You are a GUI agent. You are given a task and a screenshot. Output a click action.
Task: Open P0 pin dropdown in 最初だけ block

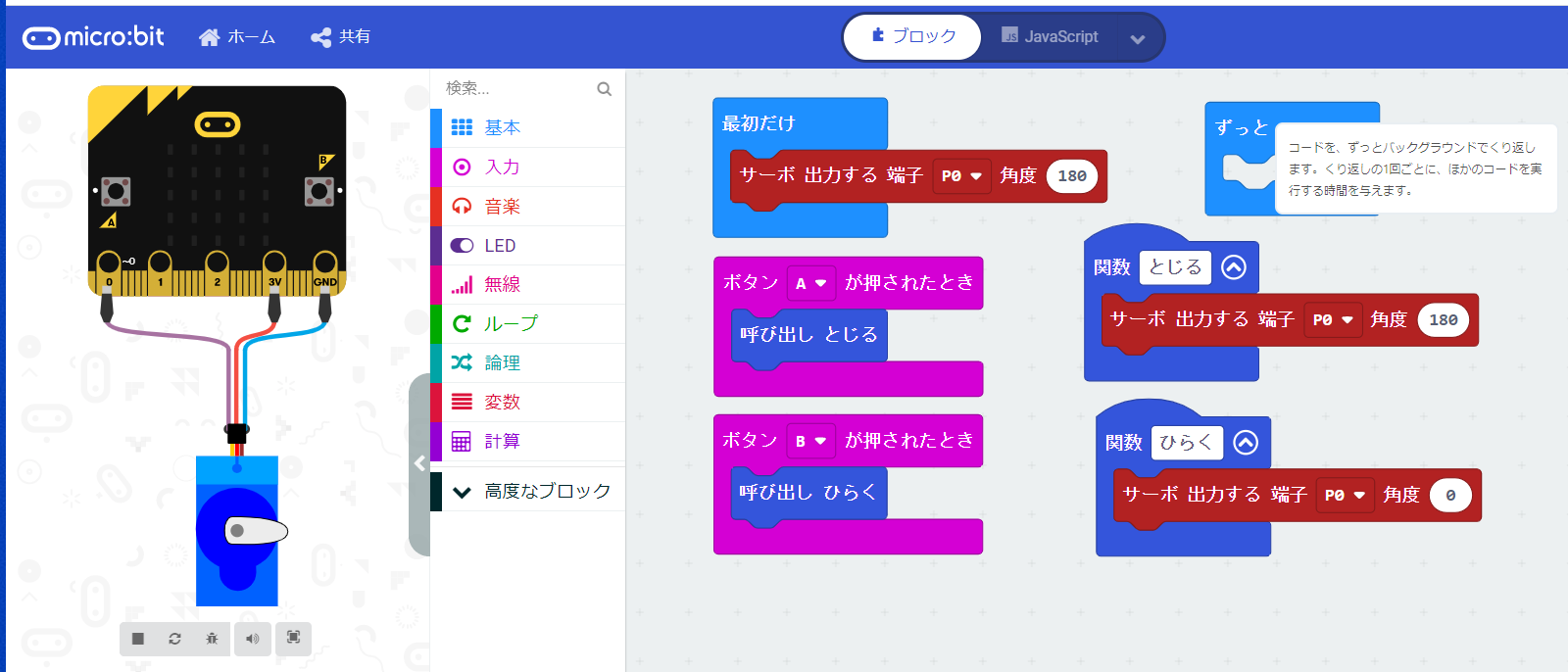click(x=961, y=176)
